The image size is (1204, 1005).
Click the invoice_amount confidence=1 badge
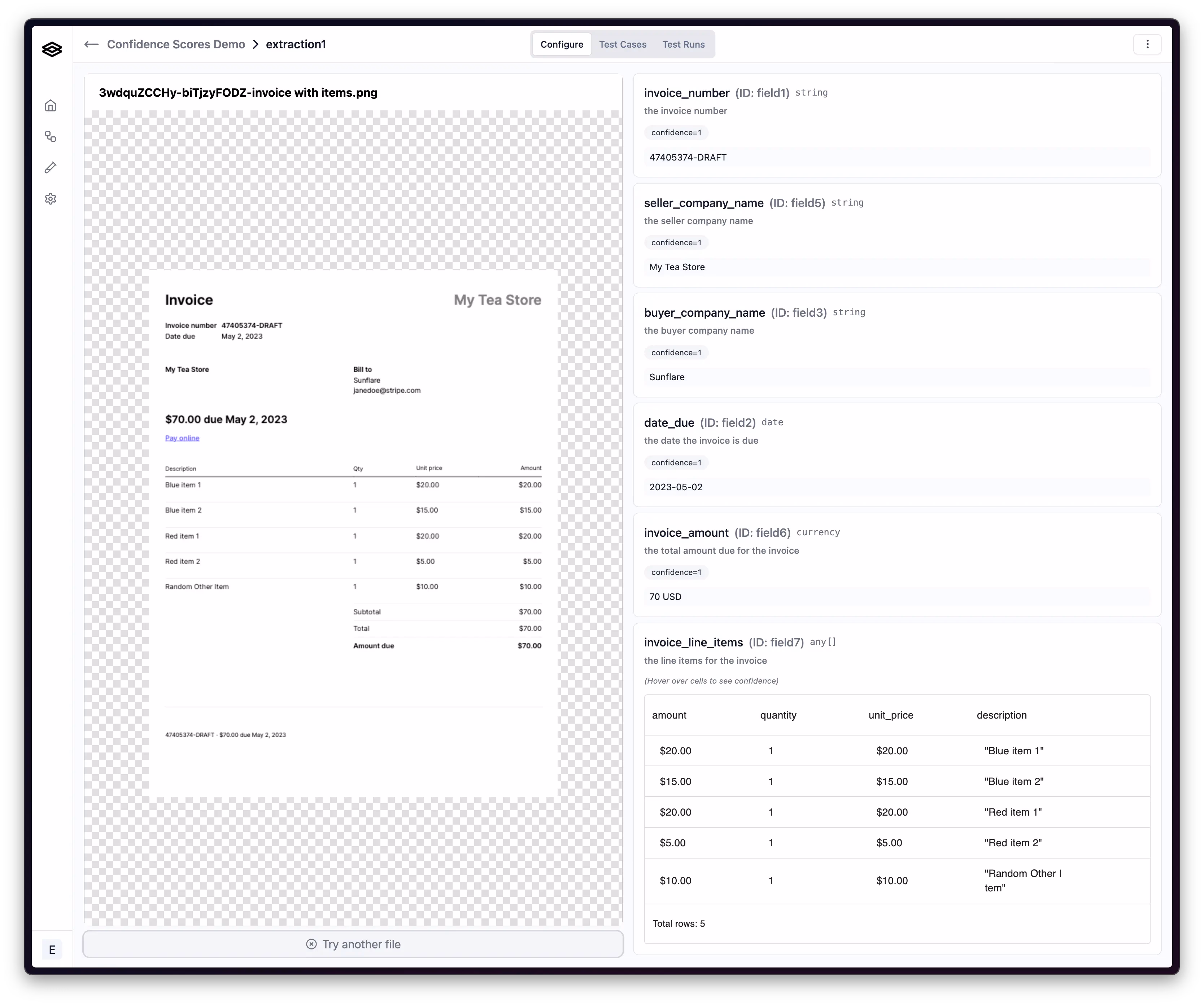676,572
